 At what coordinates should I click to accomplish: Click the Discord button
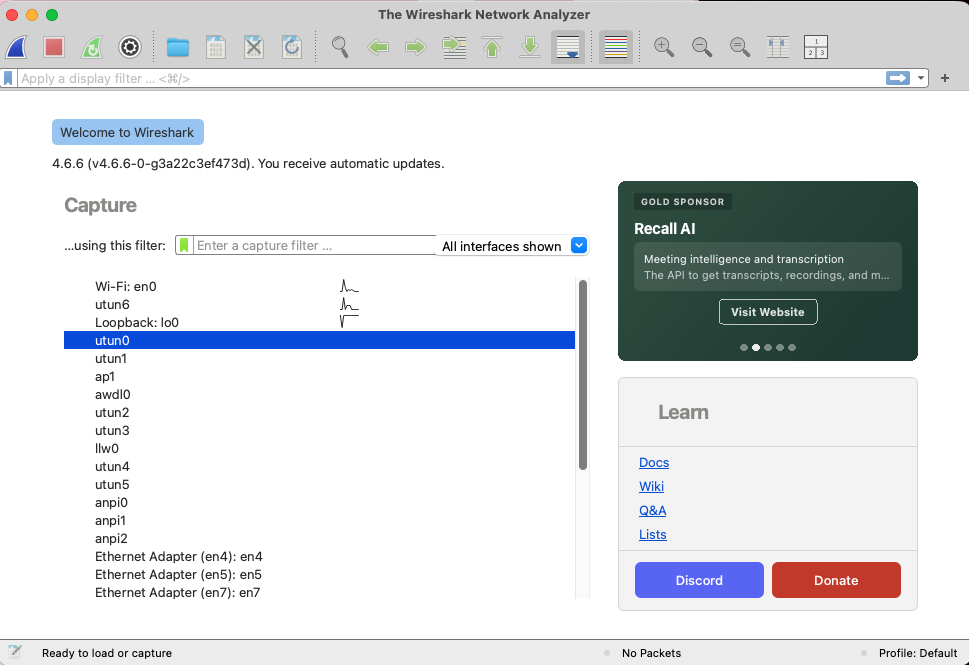tap(699, 580)
